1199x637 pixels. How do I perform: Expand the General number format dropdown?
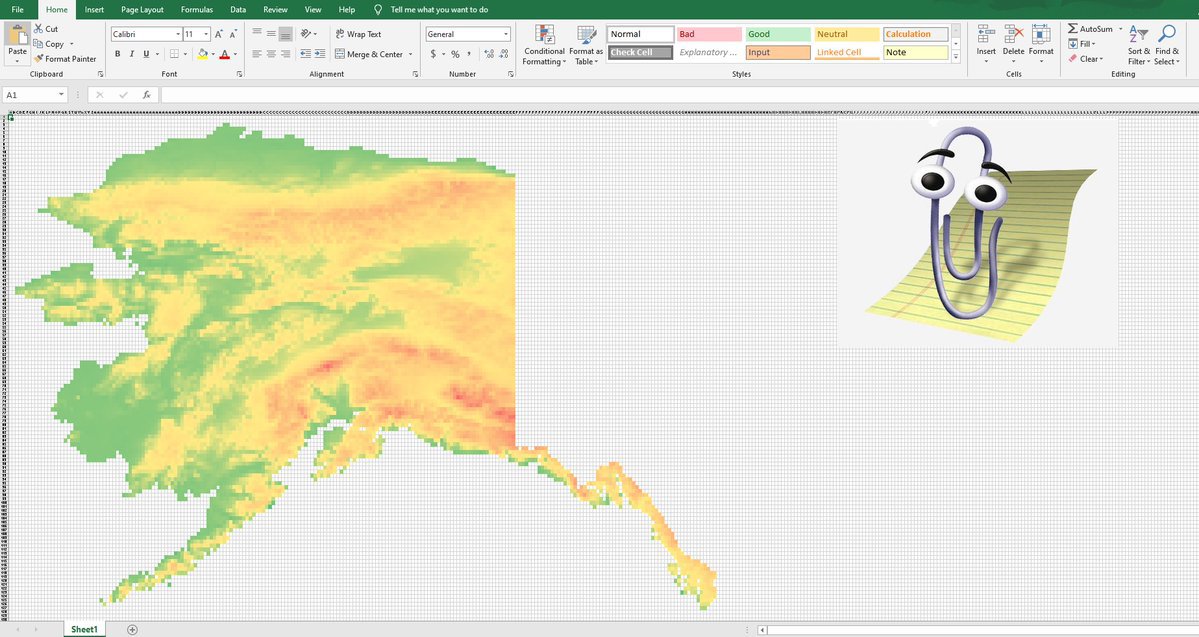click(505, 34)
